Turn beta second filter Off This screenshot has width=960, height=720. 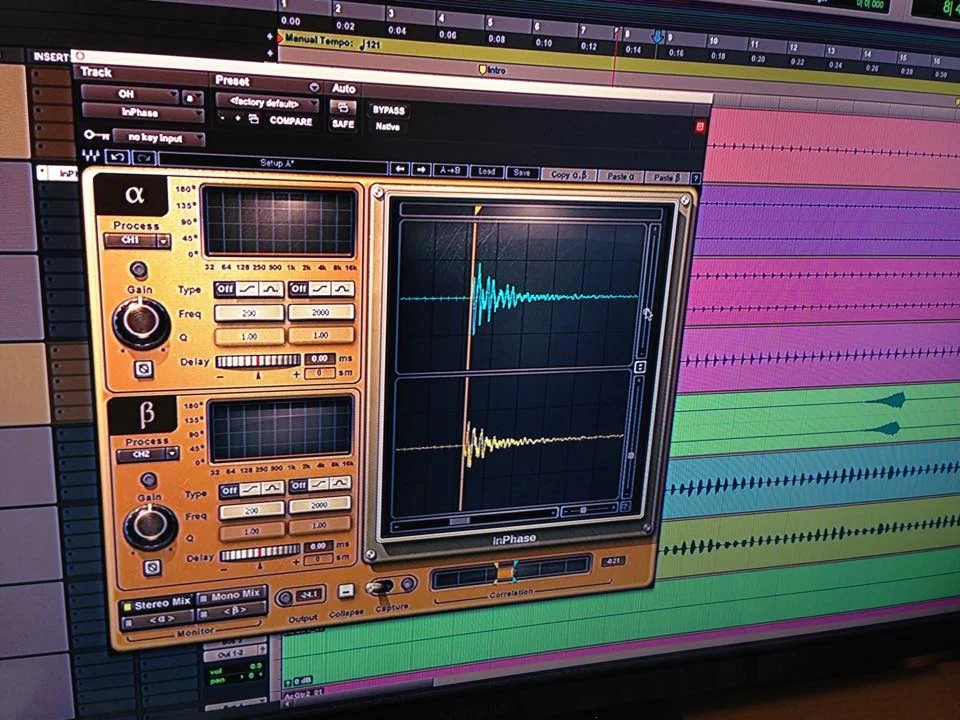pyautogui.click(x=298, y=486)
